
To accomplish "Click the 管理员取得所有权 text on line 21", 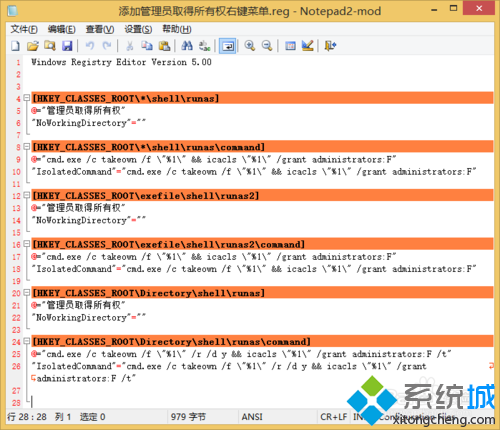I will tap(83, 305).
